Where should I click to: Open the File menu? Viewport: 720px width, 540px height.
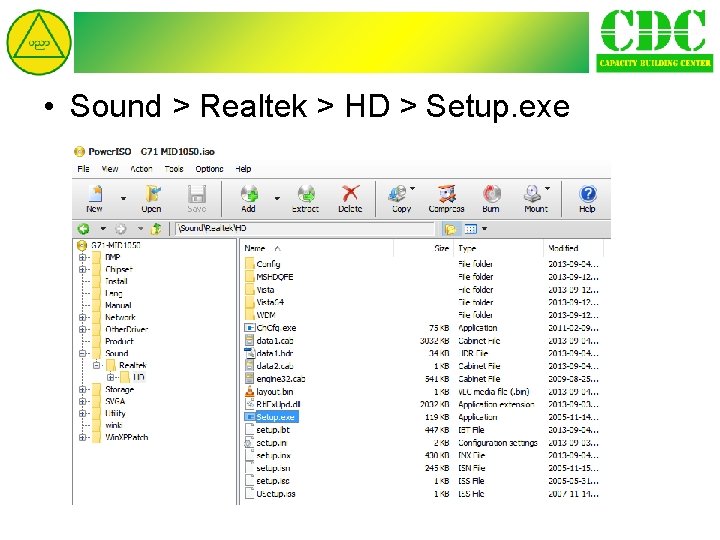click(84, 169)
